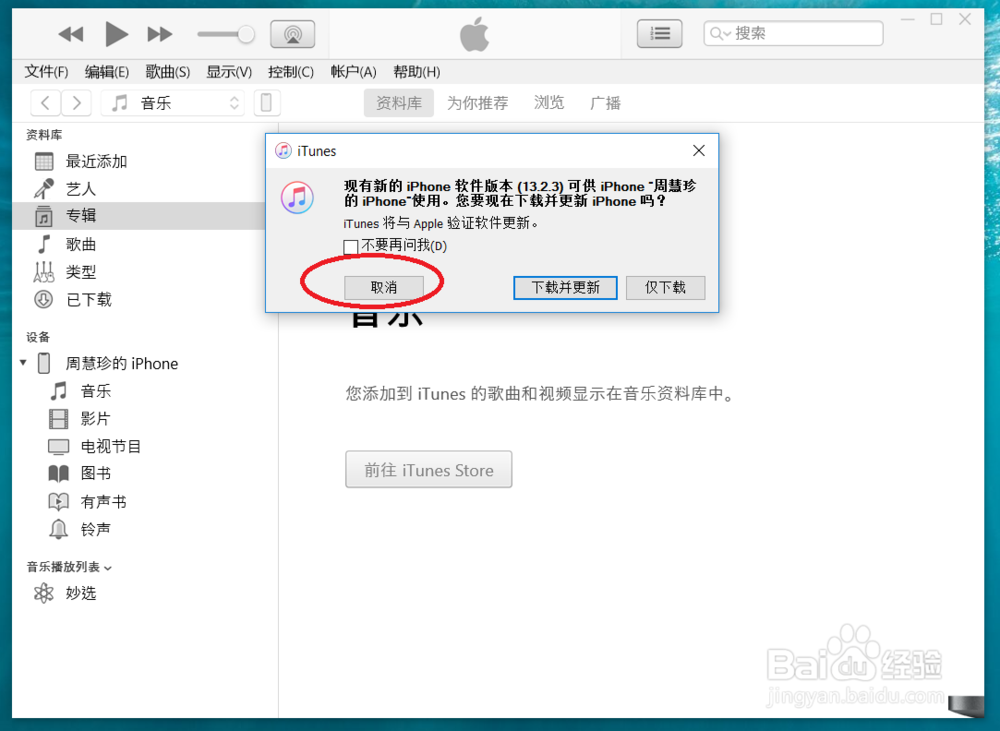
Task: Click the calendar icon beside 最近添加
Action: click(44, 161)
